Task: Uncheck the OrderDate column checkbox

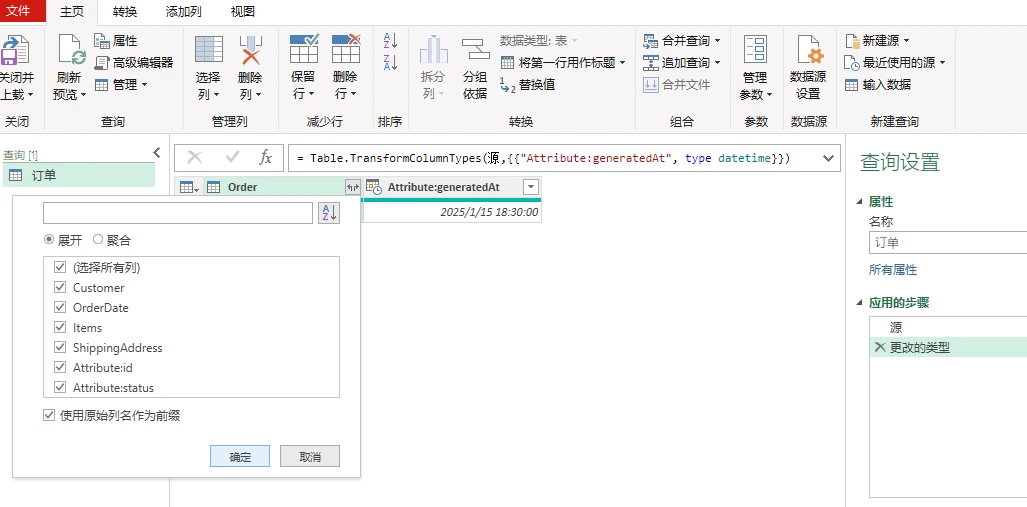Action: coord(60,307)
